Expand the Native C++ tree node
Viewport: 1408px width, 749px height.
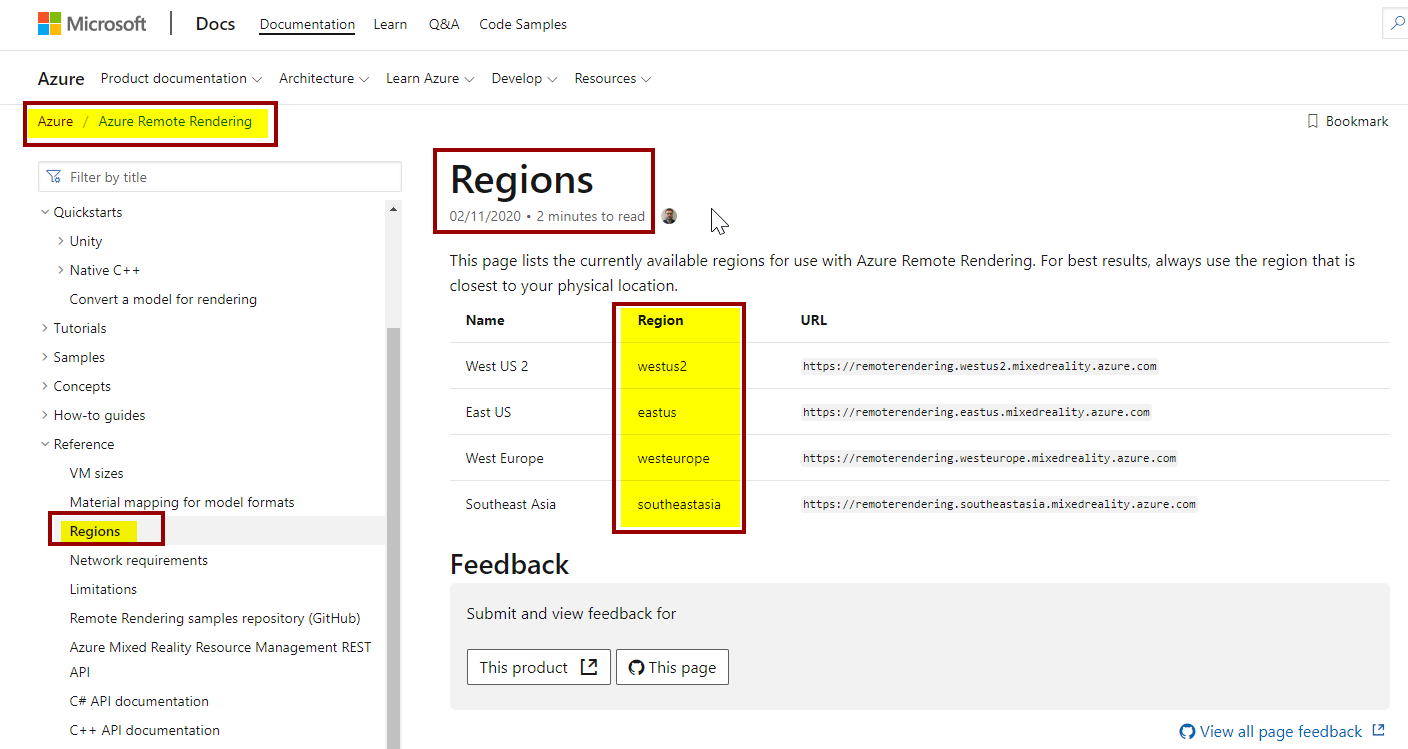pos(61,270)
